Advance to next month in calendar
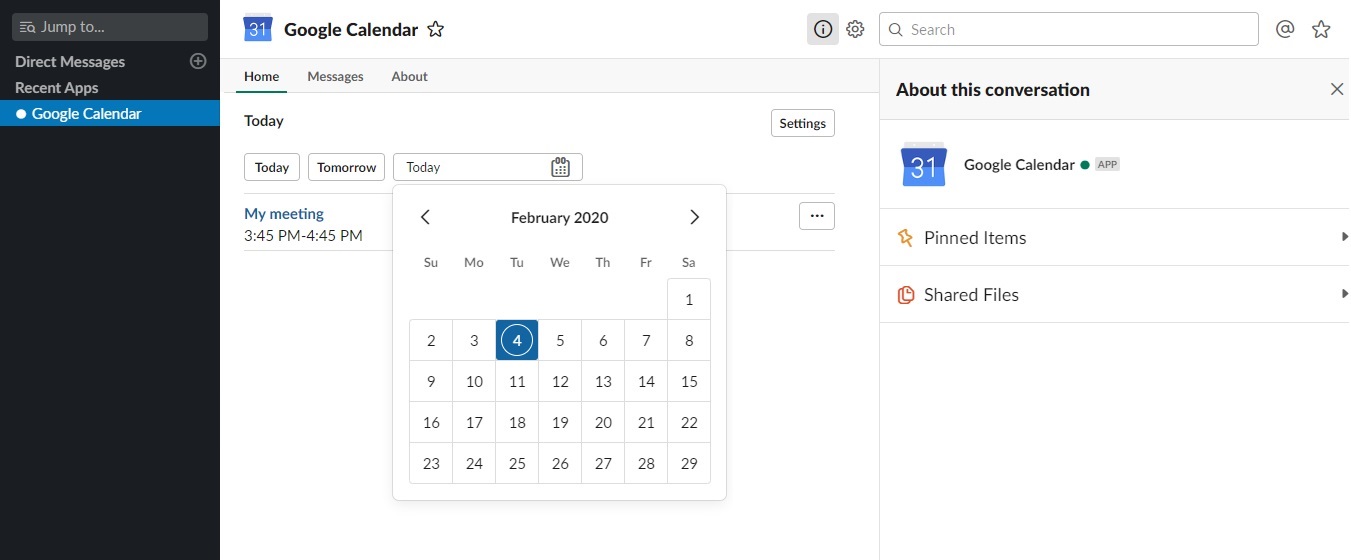 tap(694, 217)
